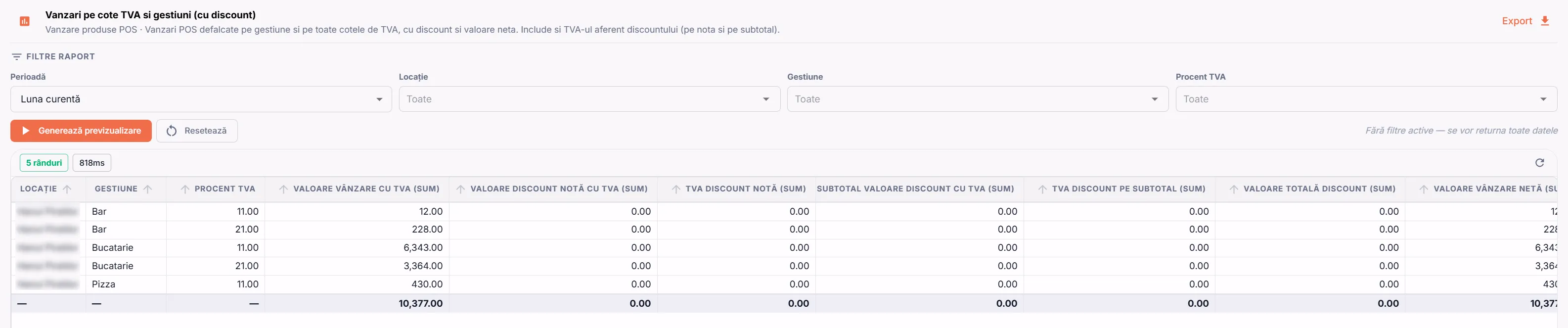Click the report title Vanzari pe cote TVA

point(150,15)
